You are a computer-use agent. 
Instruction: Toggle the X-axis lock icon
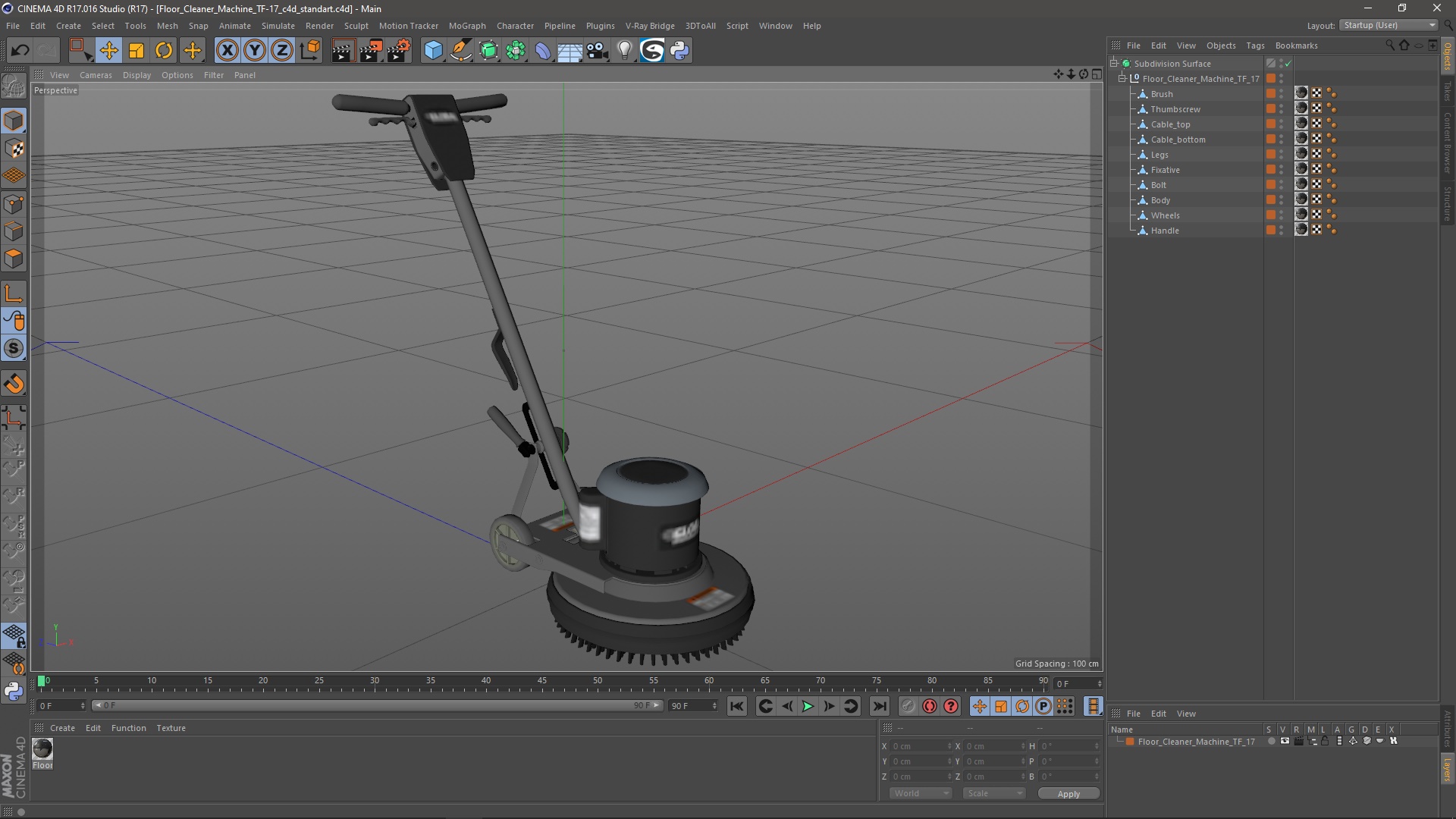pyautogui.click(x=227, y=51)
